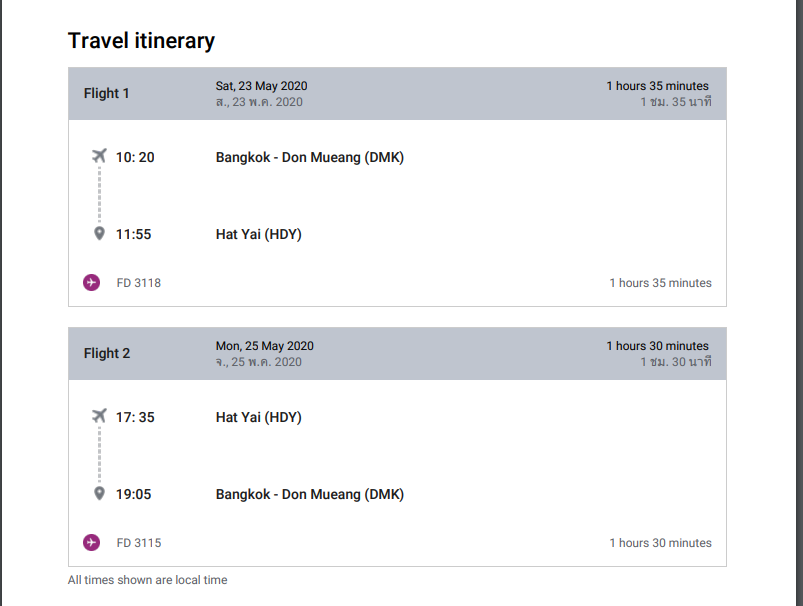The image size is (803, 606).
Task: Click the Flight 1 arrival location pin
Action: coord(99,234)
